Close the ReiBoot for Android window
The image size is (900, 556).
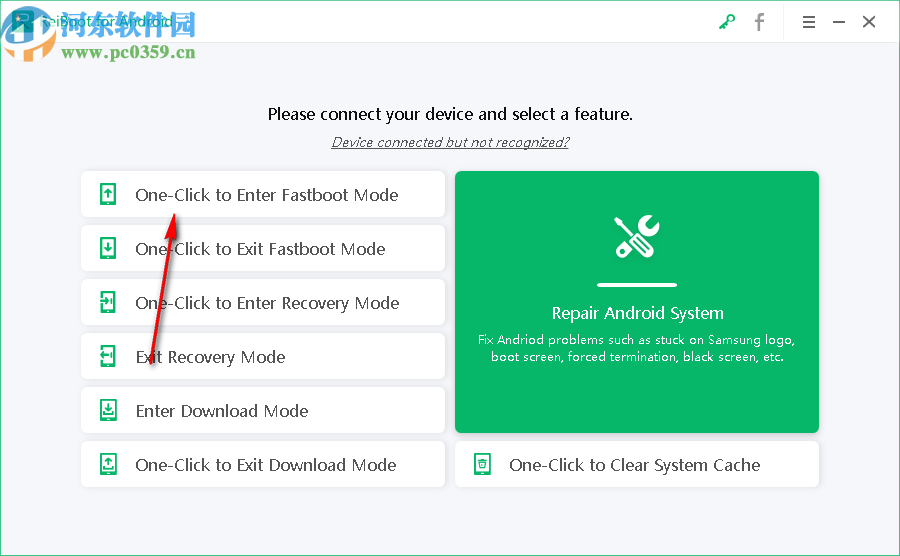click(869, 22)
